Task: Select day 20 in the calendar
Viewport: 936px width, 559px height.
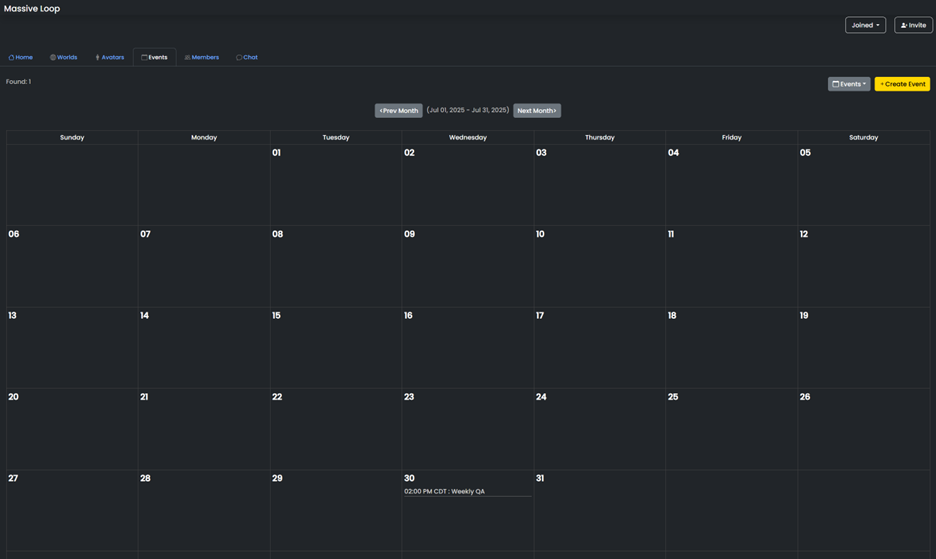Action: [72, 429]
